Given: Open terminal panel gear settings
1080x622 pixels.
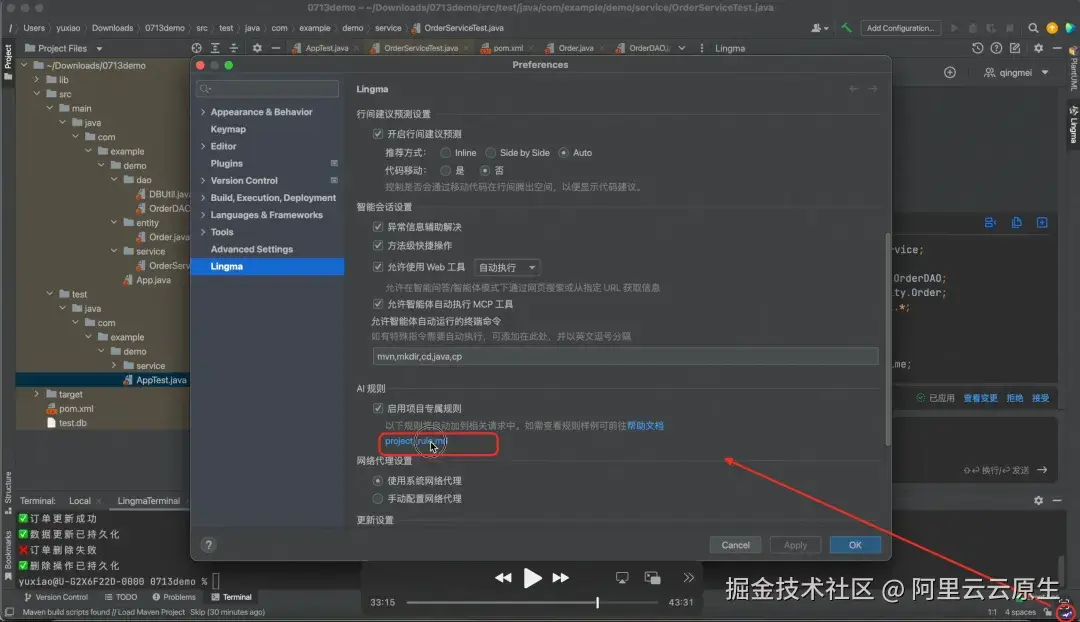Looking at the screenshot, I should click(1039, 501).
